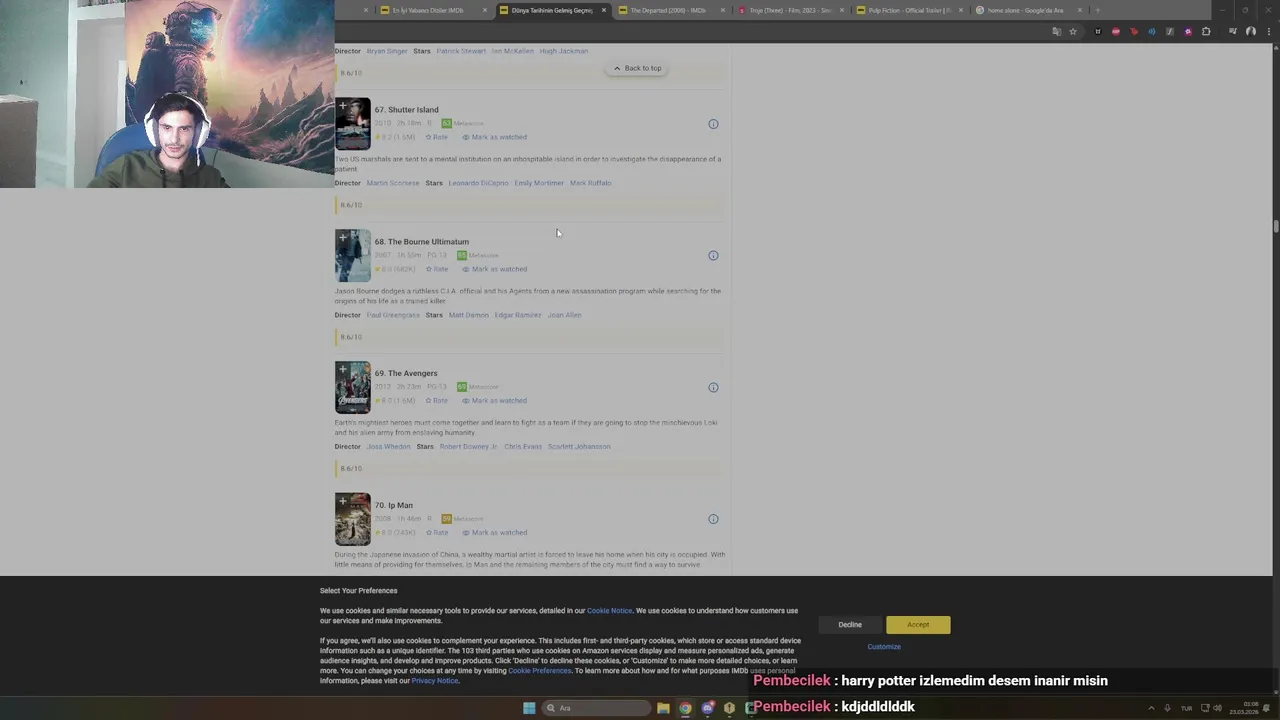Image resolution: width=1280 pixels, height=720 pixels.
Task: Mark The Bourne Ultimatum as watched
Action: point(494,269)
